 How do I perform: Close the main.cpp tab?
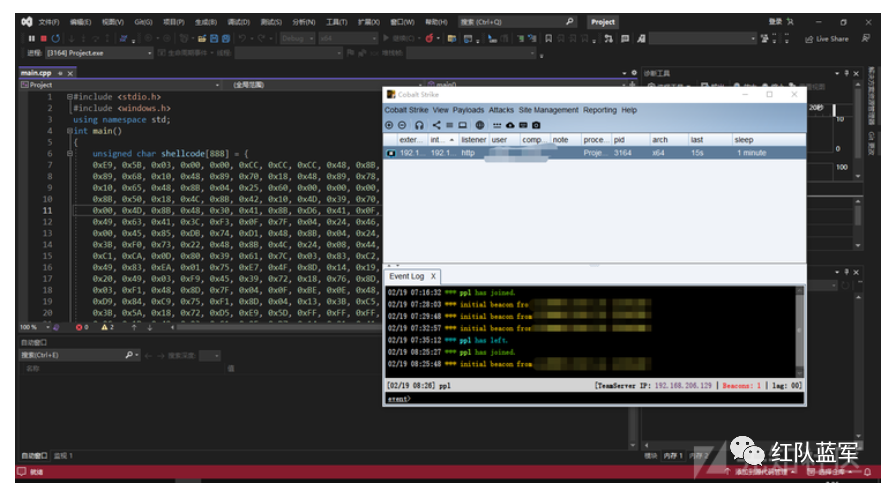[70, 74]
